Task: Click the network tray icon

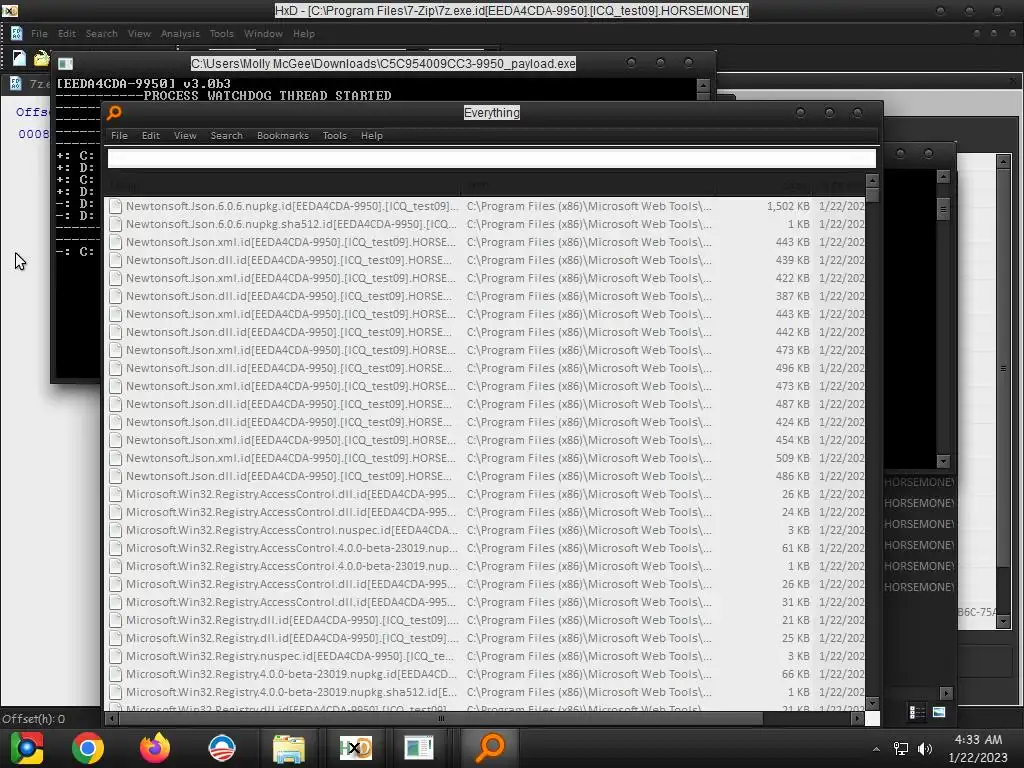Action: pos(901,749)
